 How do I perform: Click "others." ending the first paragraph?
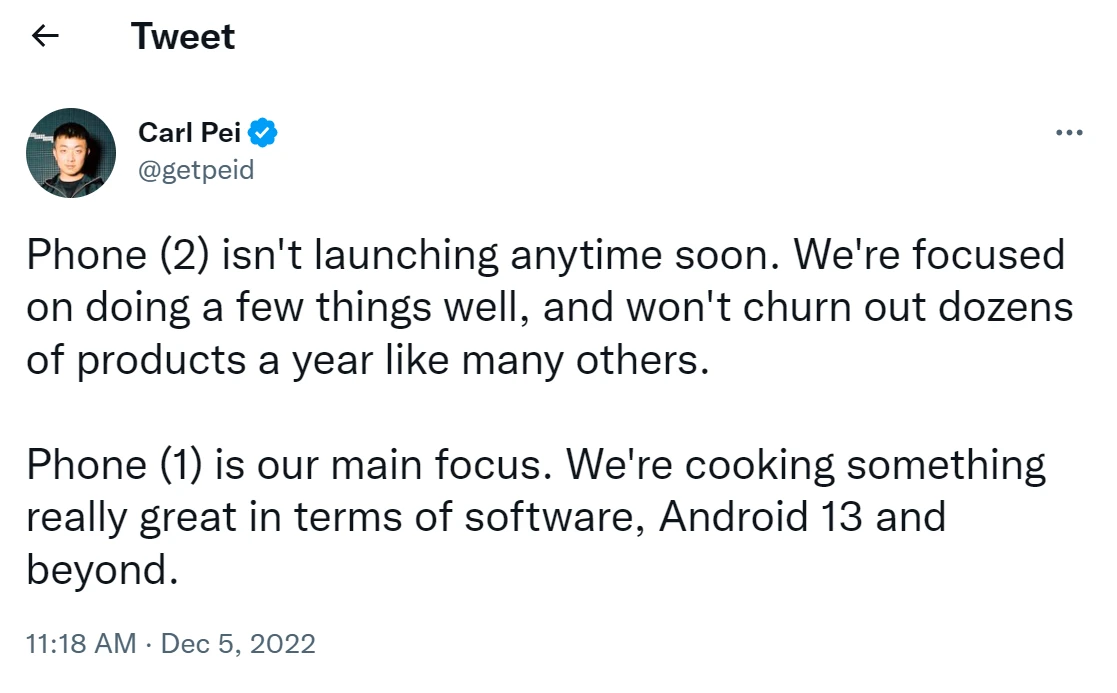(643, 360)
